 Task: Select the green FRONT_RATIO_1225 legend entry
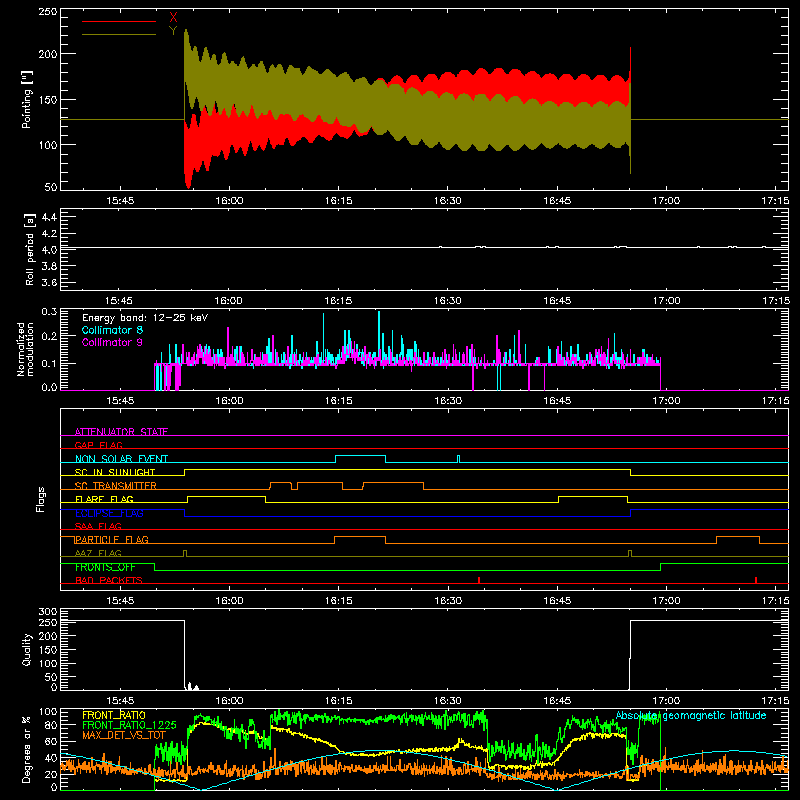pos(129,725)
